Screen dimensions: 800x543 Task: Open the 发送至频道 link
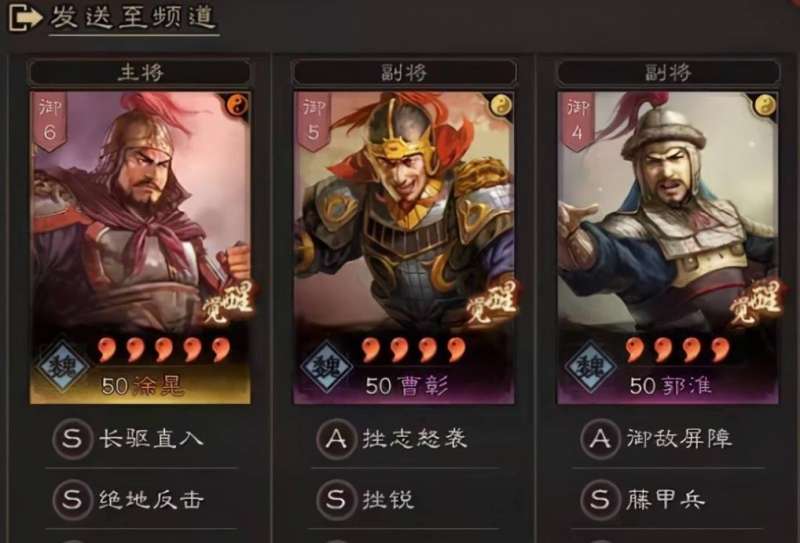click(x=134, y=17)
